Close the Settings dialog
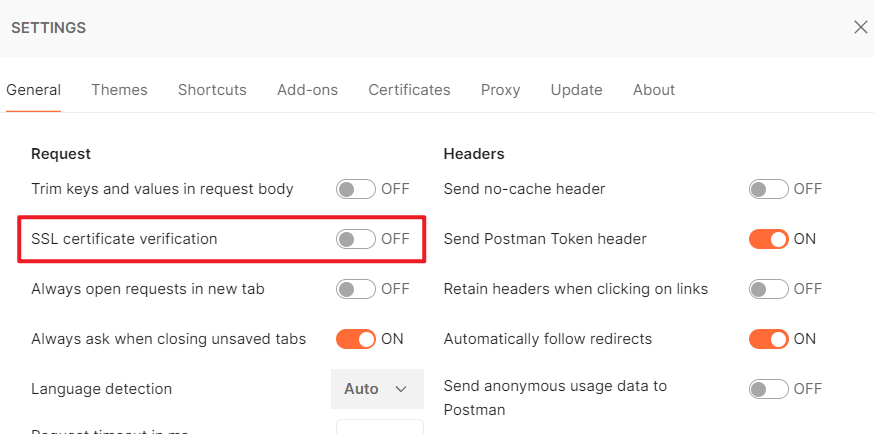 (x=860, y=27)
